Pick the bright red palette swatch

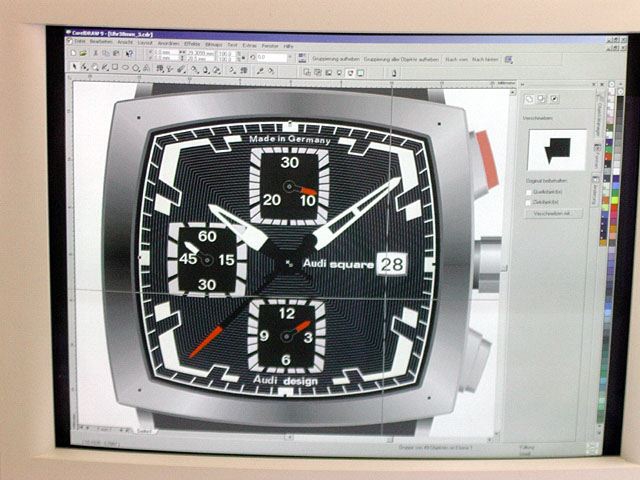point(614,207)
